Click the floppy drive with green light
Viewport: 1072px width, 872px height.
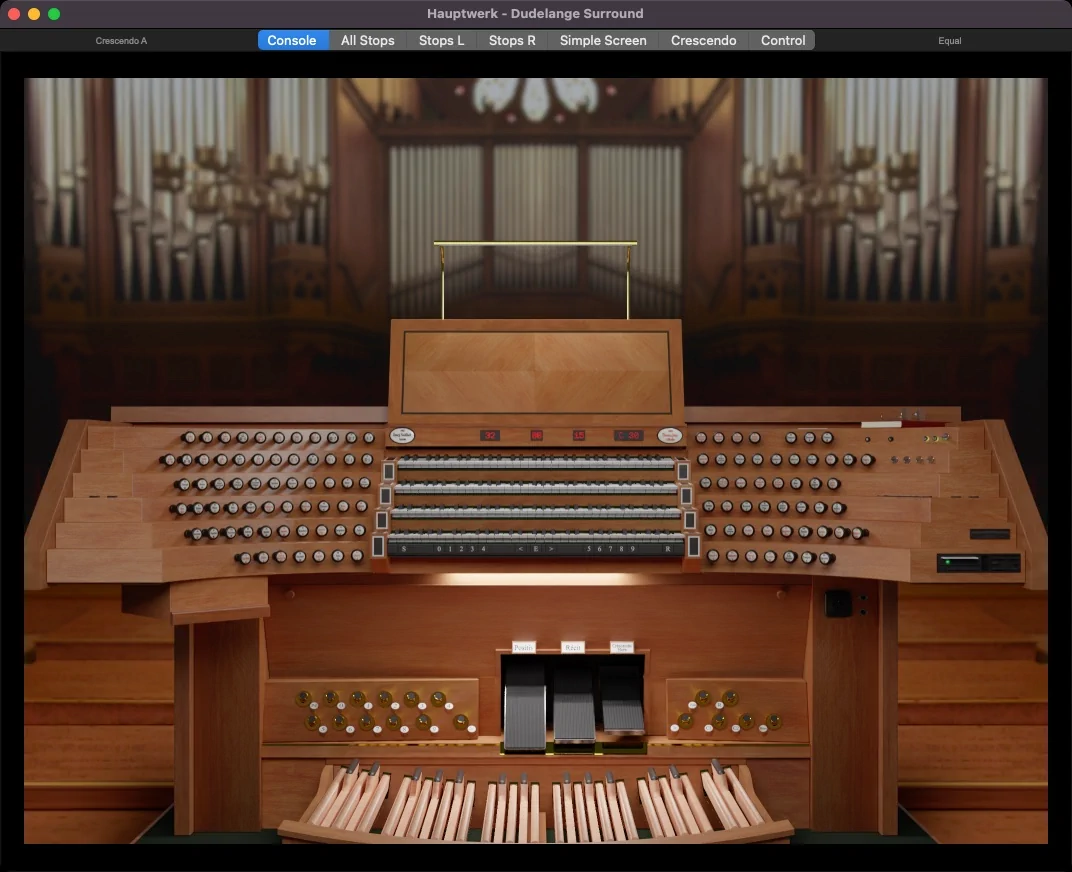tap(959, 563)
